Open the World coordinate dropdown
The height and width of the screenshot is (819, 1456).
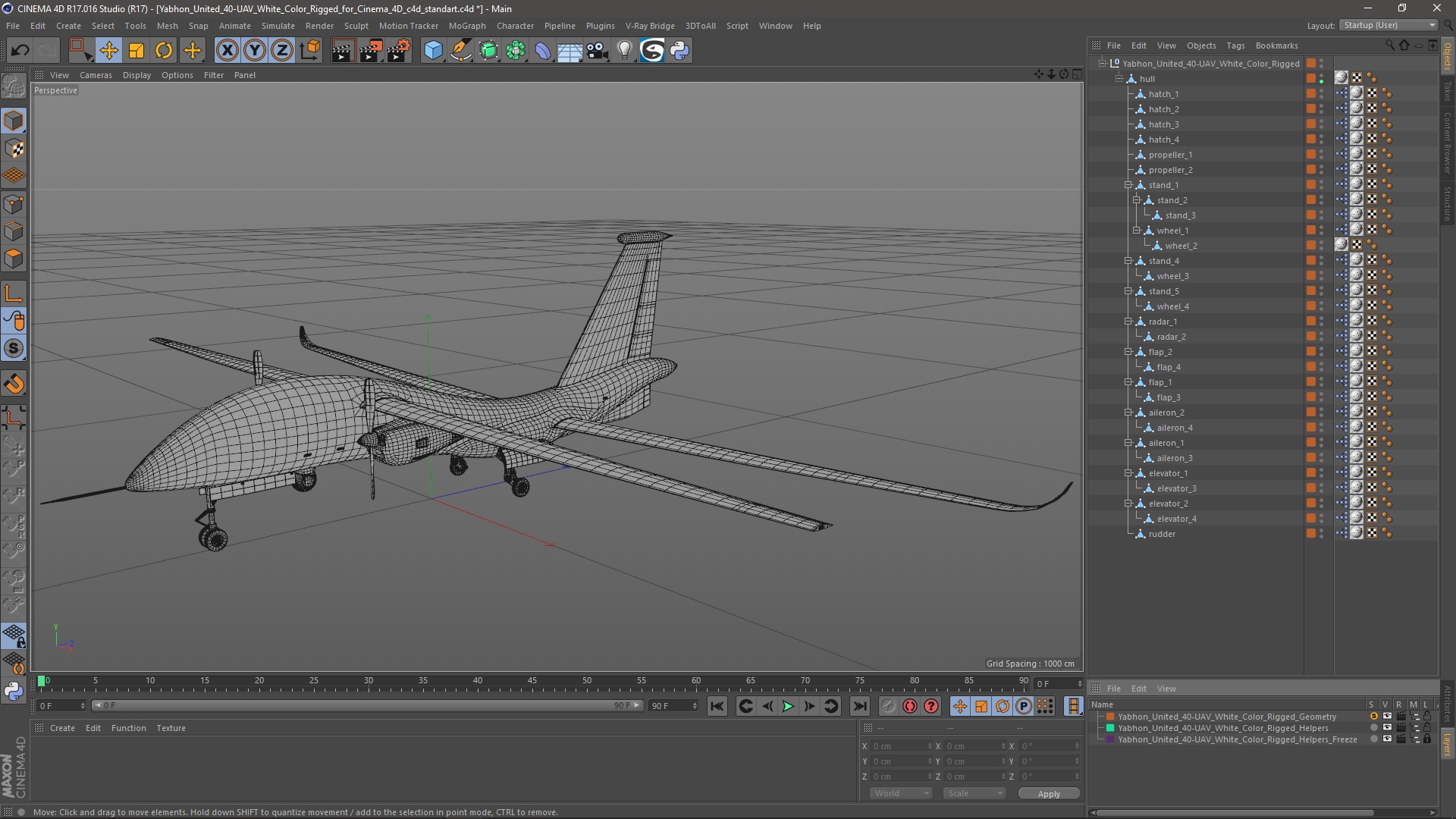tap(900, 793)
